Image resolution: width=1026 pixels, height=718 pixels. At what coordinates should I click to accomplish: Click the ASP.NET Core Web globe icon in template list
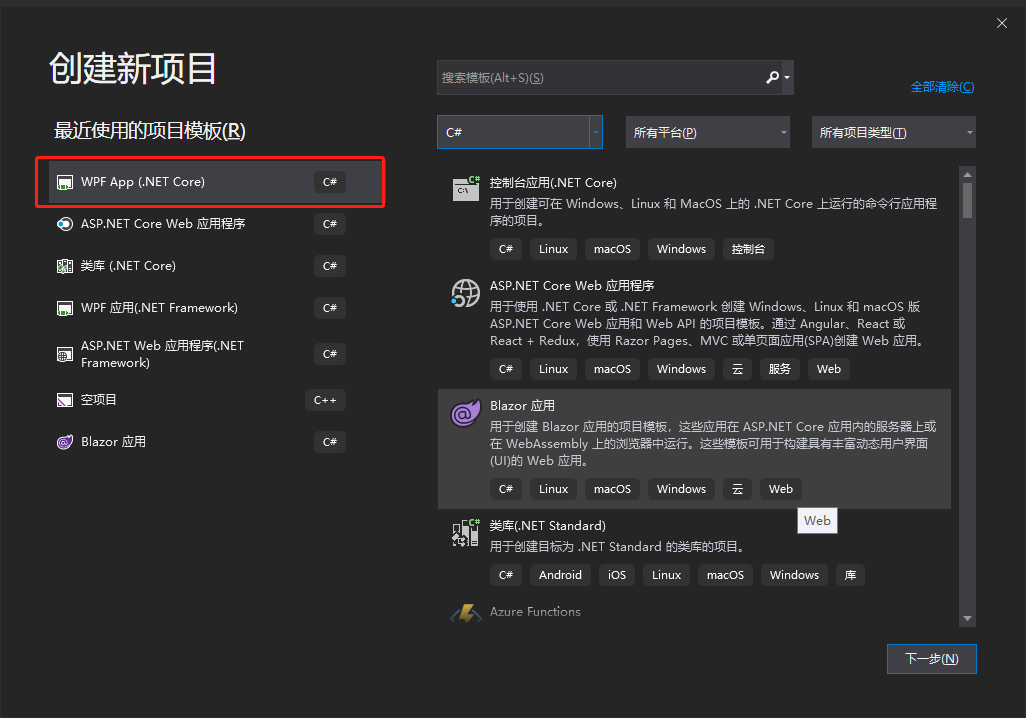tap(466, 293)
